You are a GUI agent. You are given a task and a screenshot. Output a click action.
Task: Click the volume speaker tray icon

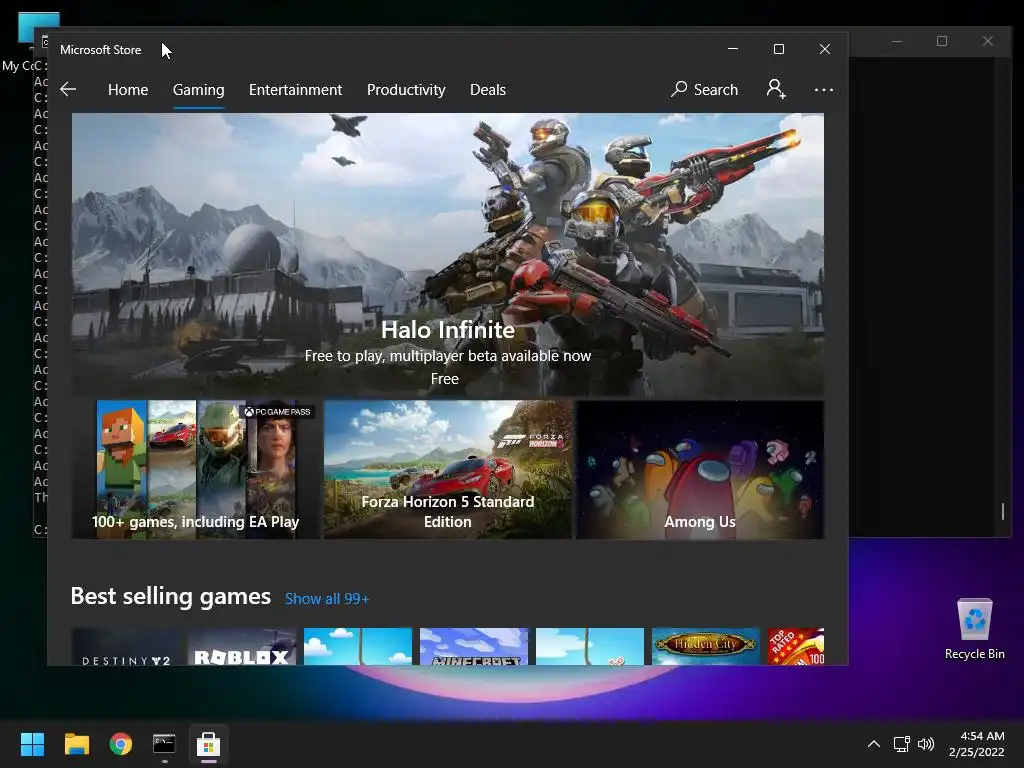tap(926, 744)
